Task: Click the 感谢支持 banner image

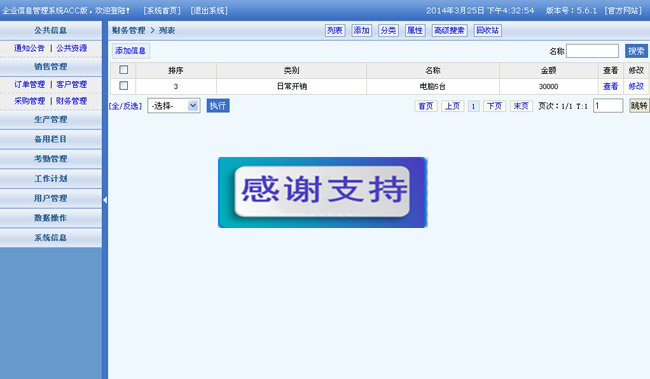Action: click(x=323, y=192)
